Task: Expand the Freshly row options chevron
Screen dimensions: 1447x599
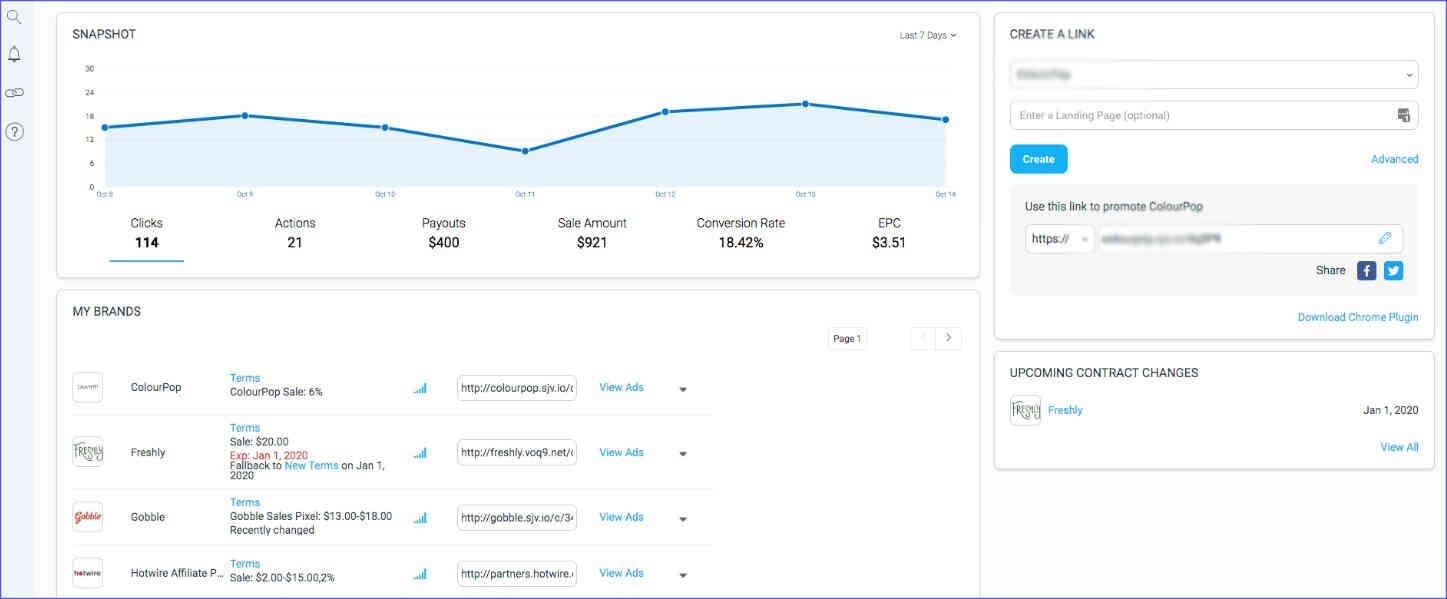Action: click(682, 453)
